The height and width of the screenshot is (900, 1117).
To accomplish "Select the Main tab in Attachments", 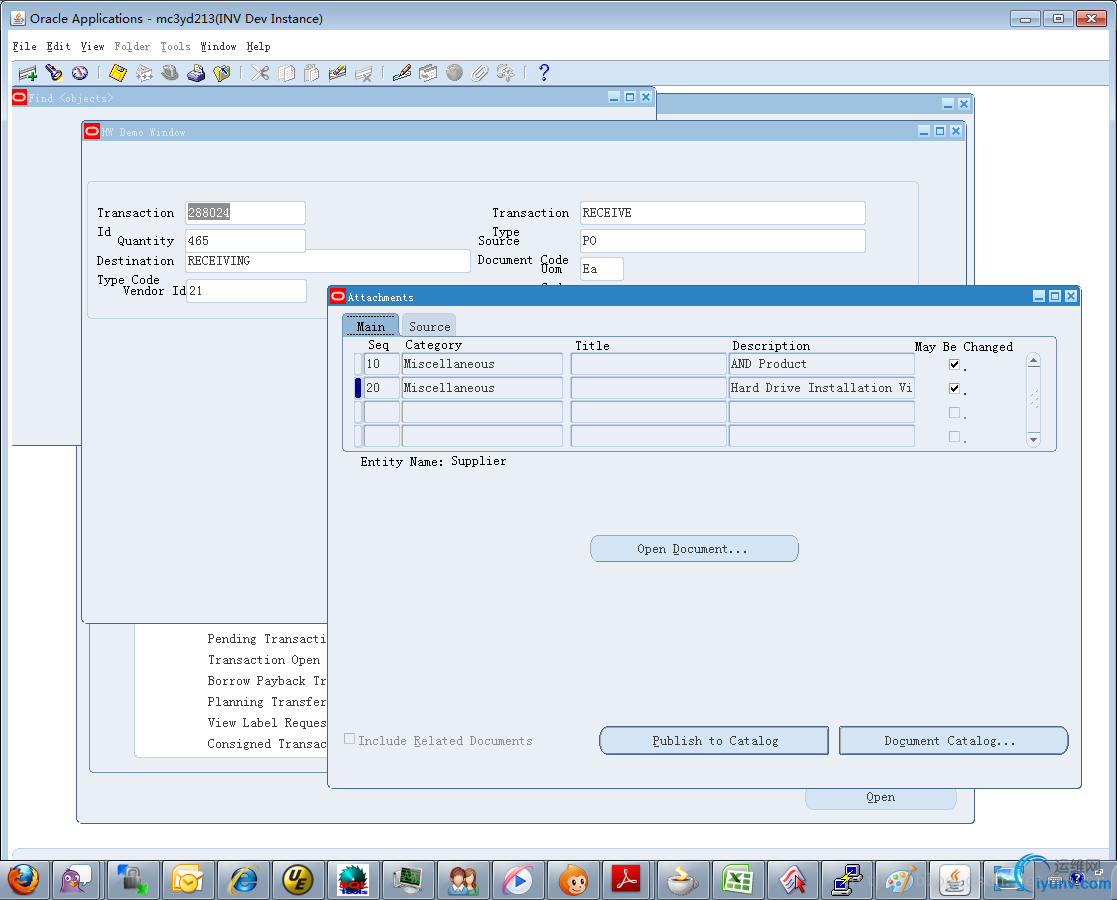I will 370,326.
